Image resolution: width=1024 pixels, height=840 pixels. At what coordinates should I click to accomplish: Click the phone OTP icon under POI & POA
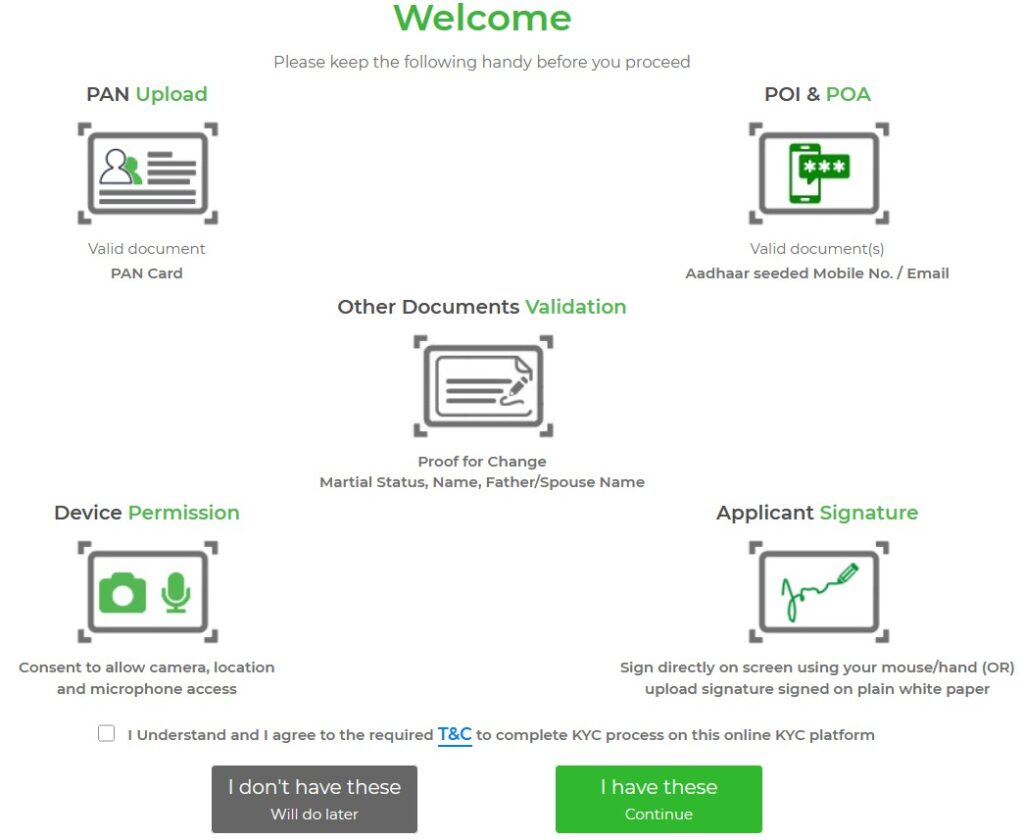pyautogui.click(x=818, y=174)
